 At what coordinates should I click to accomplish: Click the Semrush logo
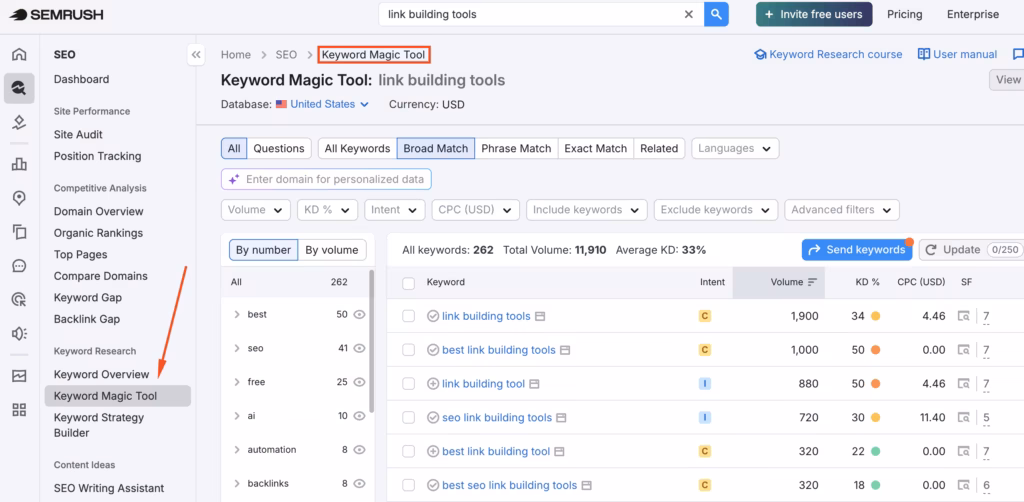(56, 14)
